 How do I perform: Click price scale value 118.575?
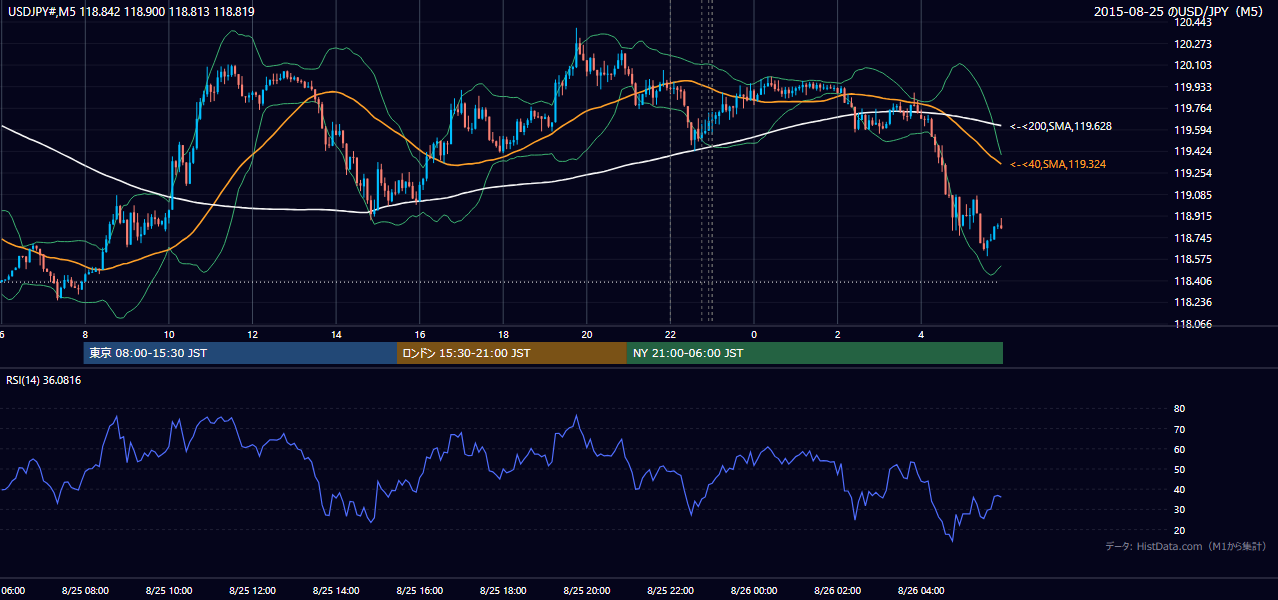click(1195, 259)
